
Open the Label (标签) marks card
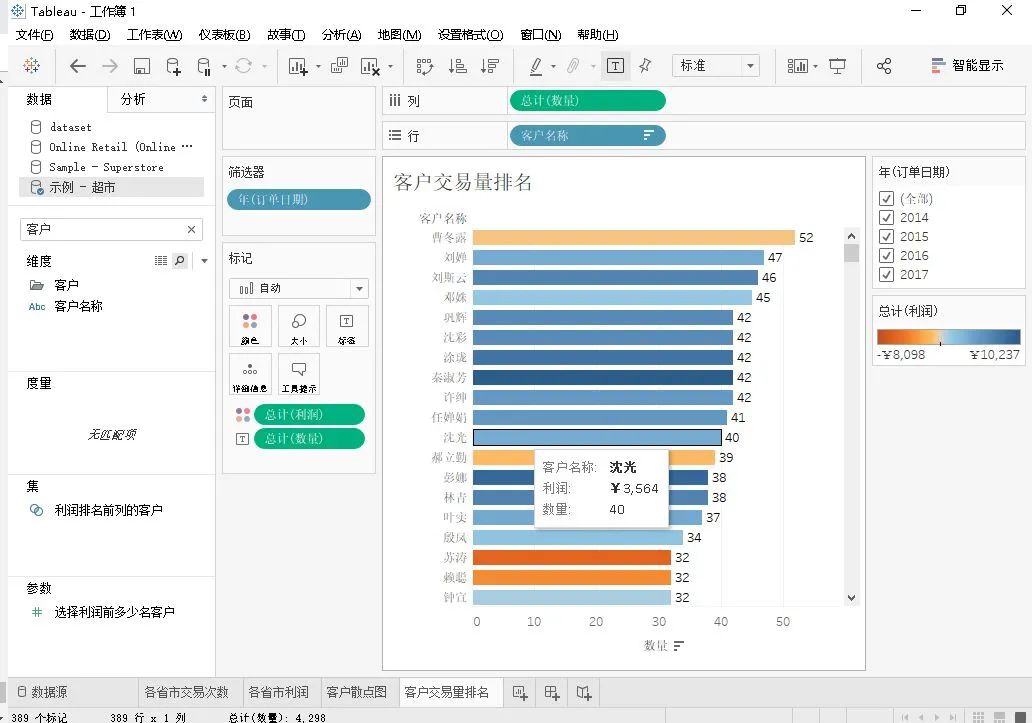coord(347,326)
